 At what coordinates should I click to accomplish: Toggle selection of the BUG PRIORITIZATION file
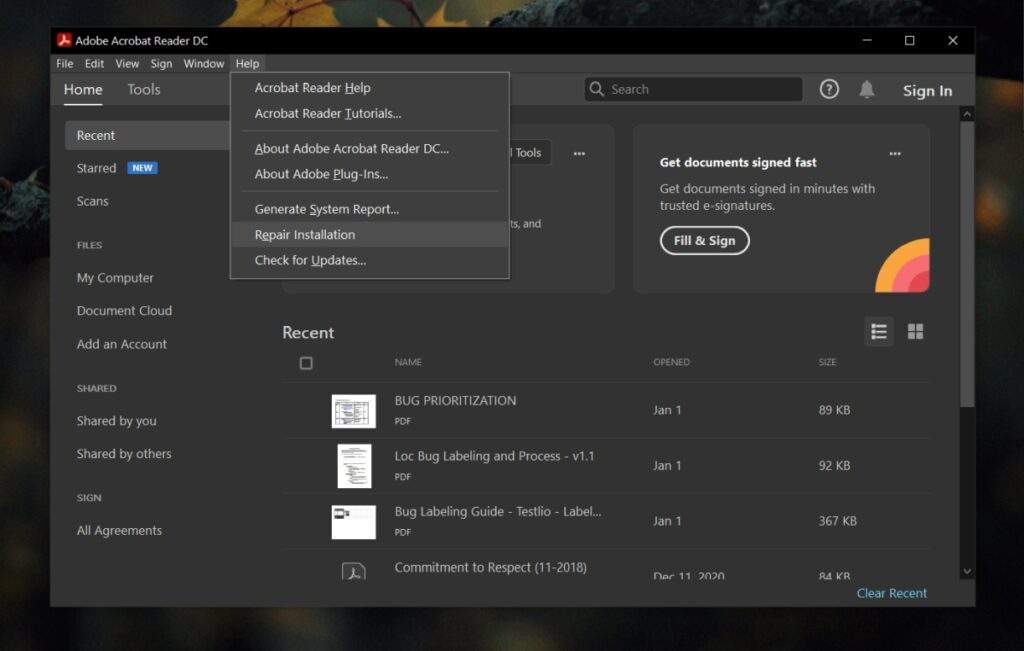pos(306,410)
